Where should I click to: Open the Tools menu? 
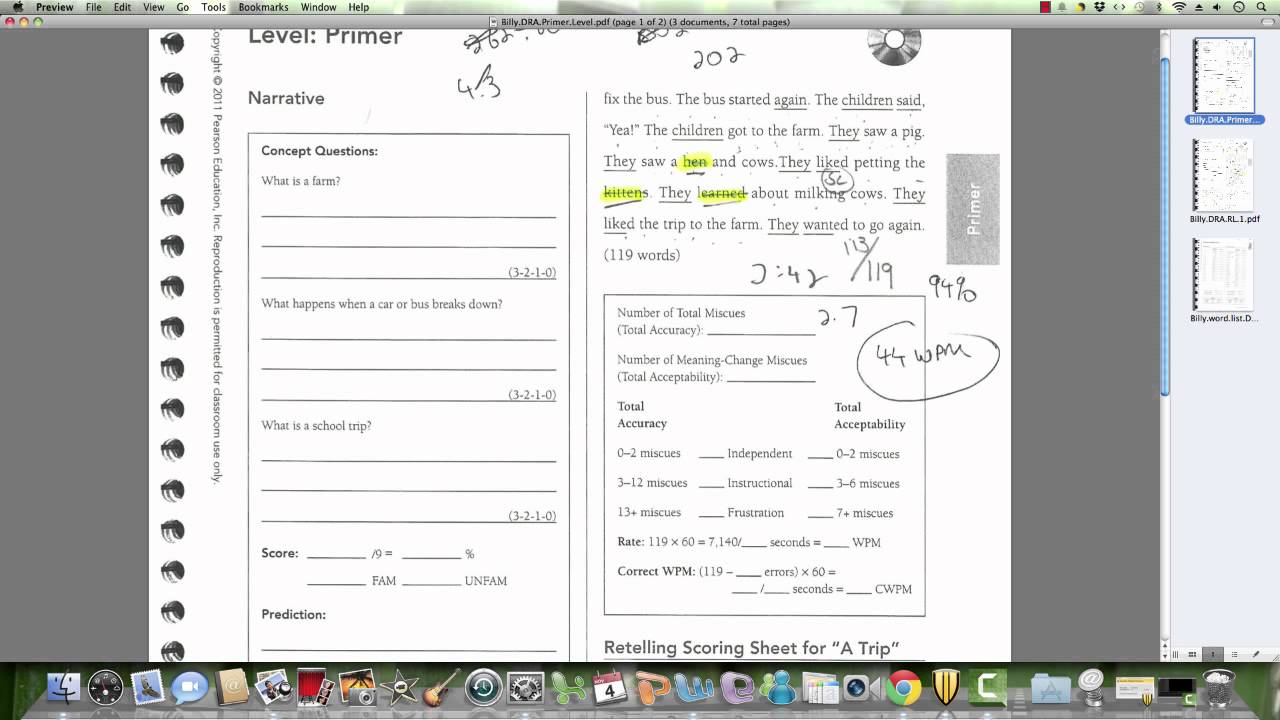coord(213,7)
